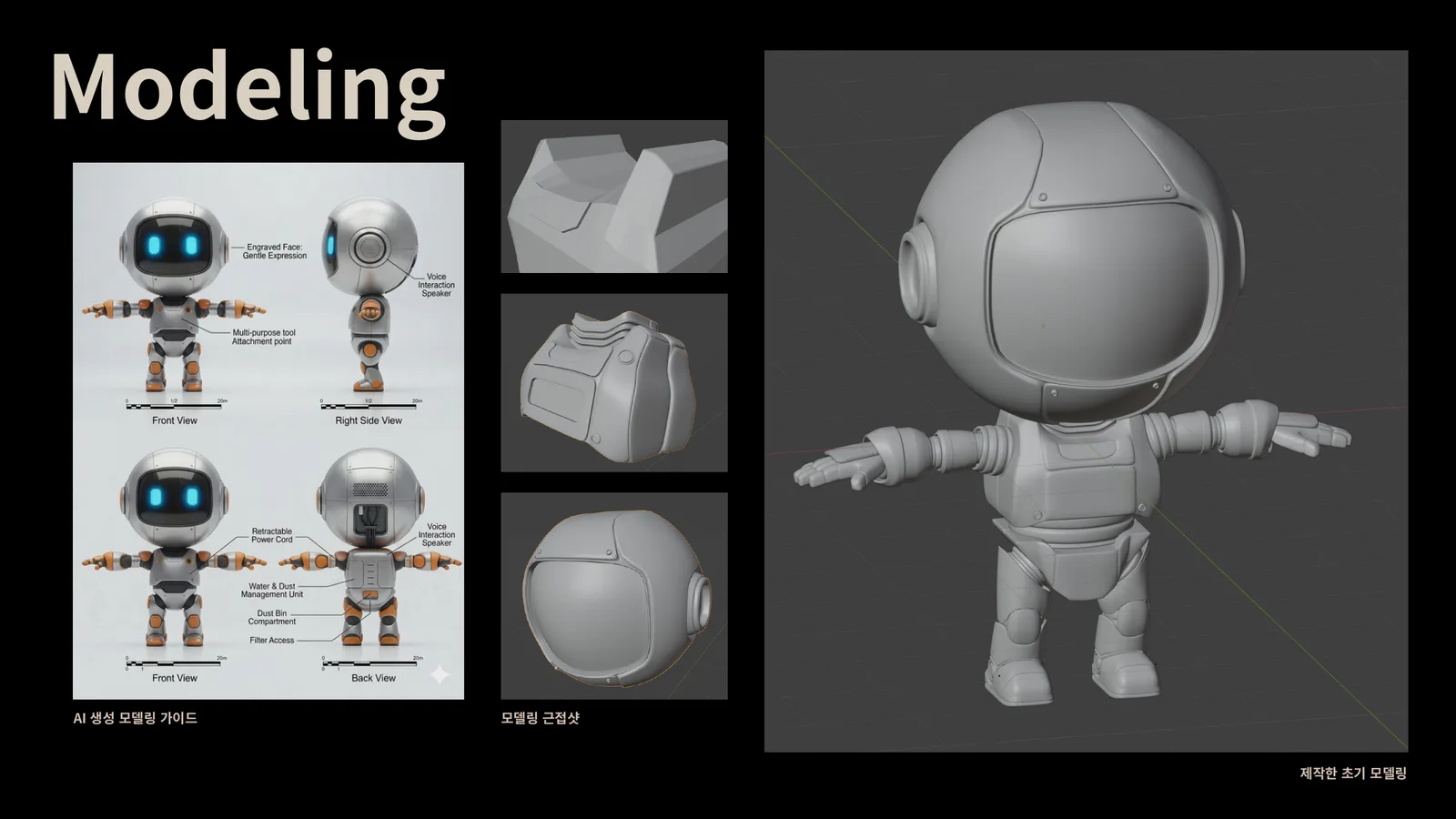Viewport: 1456px width, 819px height.
Task: Click the "Retractable Power Cord" annotation
Action: (x=272, y=535)
